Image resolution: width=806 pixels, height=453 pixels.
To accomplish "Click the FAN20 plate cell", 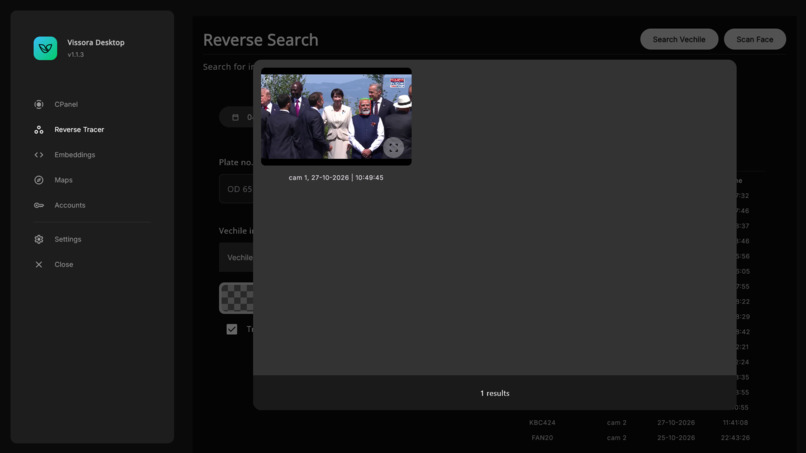I will [x=542, y=438].
